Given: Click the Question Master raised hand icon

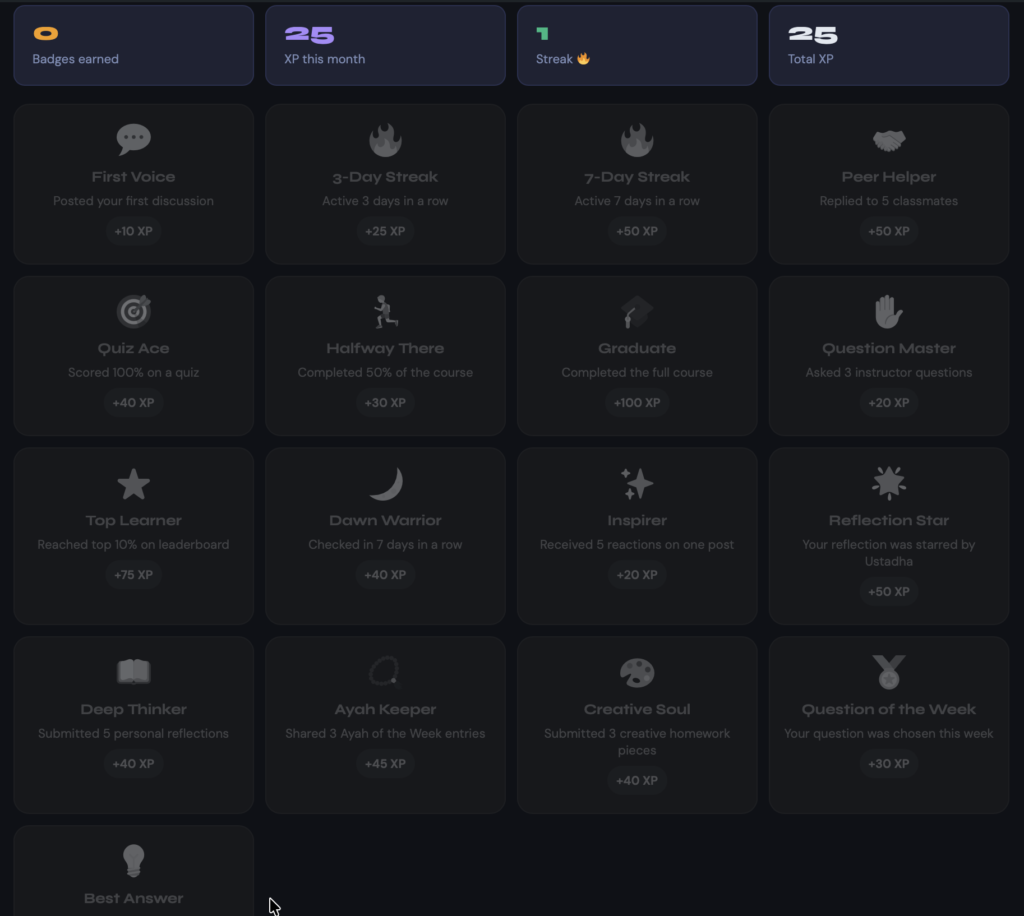Looking at the screenshot, I should pyautogui.click(x=889, y=311).
